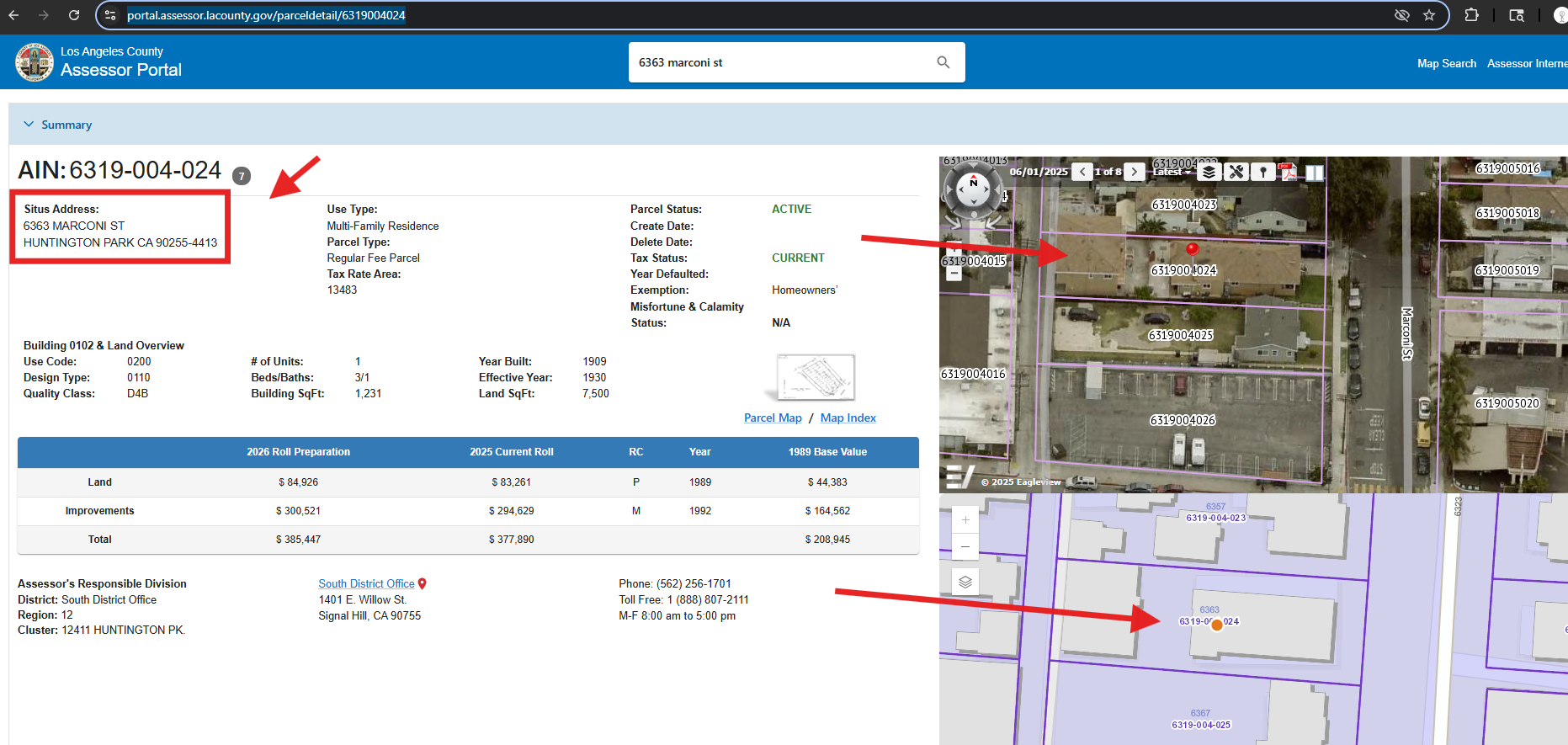Screen dimensions: 1568x745
Task: Toggle split dual-pane view in aerial viewer
Action: [1314, 172]
